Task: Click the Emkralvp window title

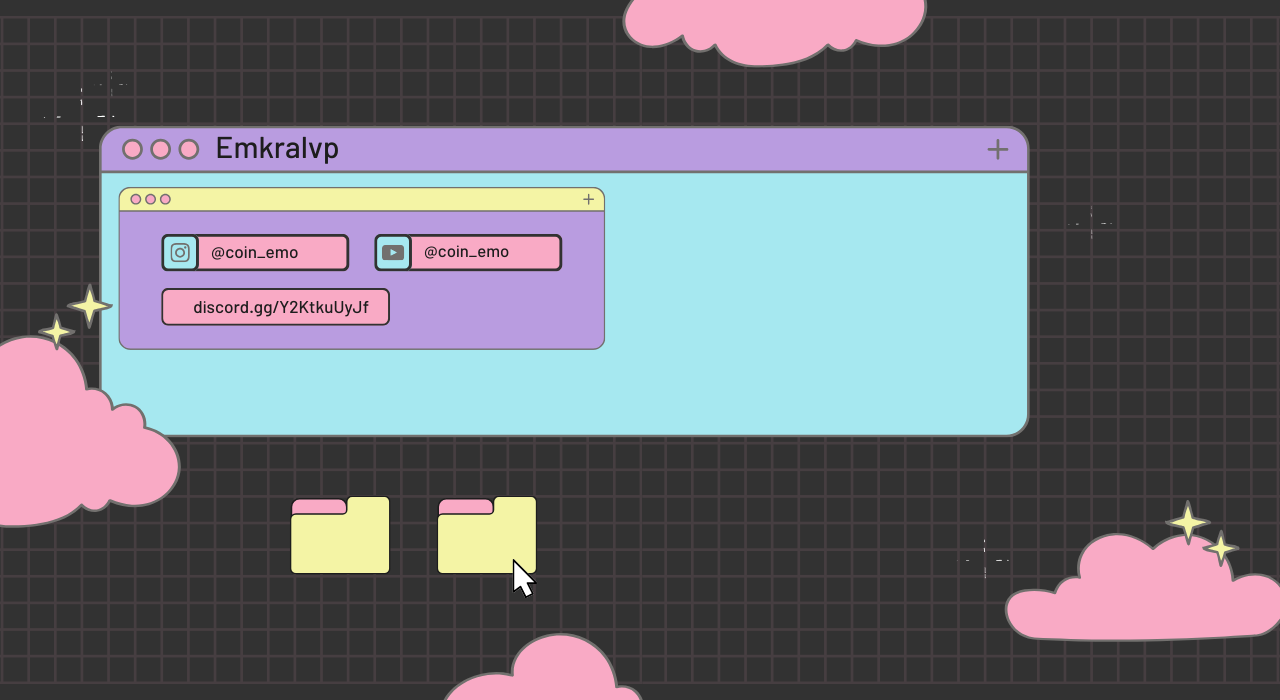Action: (x=277, y=149)
